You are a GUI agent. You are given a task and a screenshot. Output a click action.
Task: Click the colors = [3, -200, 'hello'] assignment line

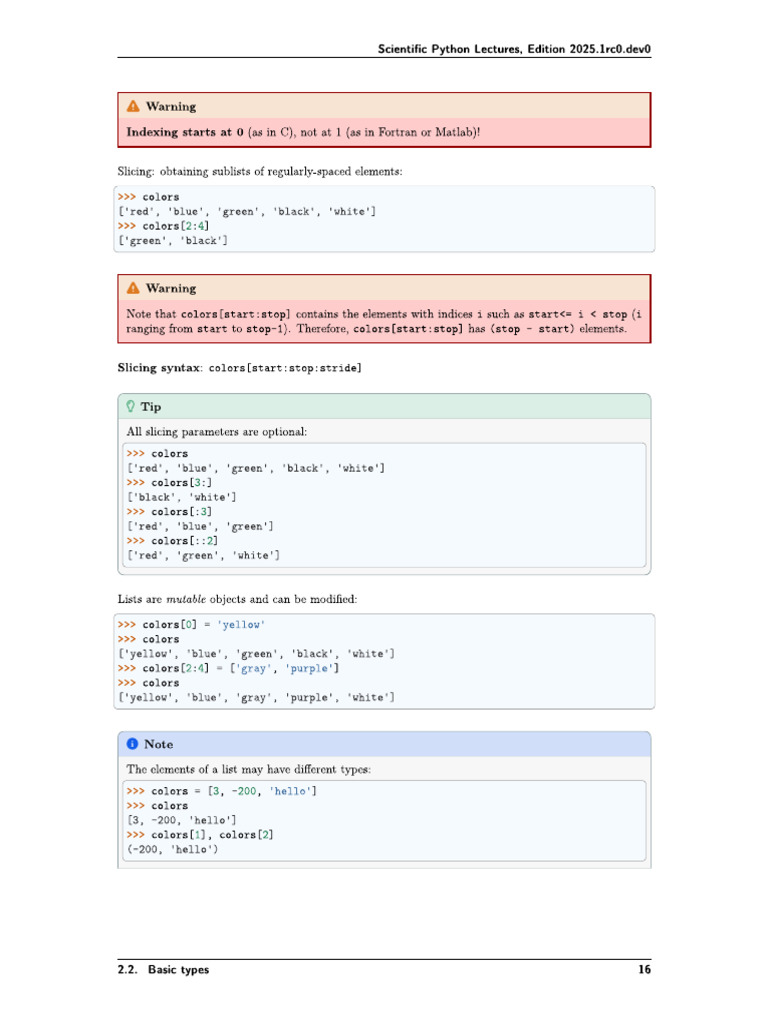[x=222, y=791]
